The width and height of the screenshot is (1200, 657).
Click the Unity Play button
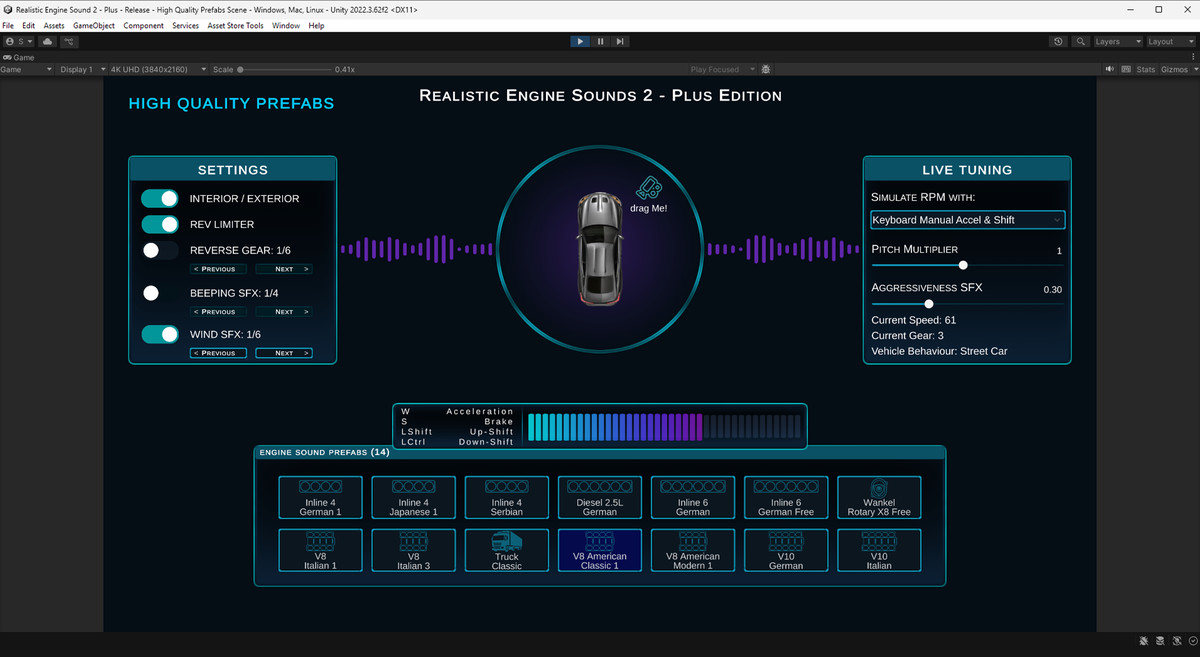580,41
